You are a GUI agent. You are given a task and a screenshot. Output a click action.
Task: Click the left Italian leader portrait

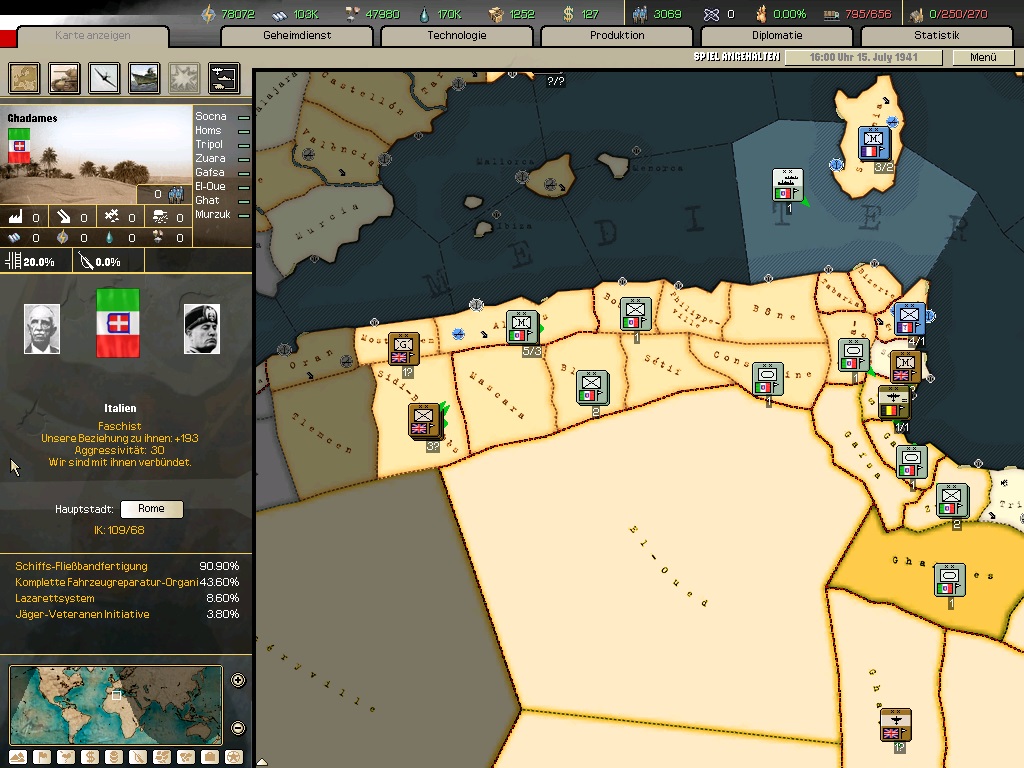(x=42, y=329)
